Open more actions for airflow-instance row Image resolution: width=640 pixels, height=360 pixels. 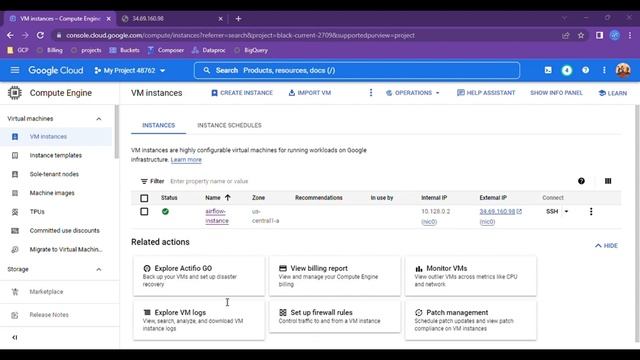click(x=591, y=211)
